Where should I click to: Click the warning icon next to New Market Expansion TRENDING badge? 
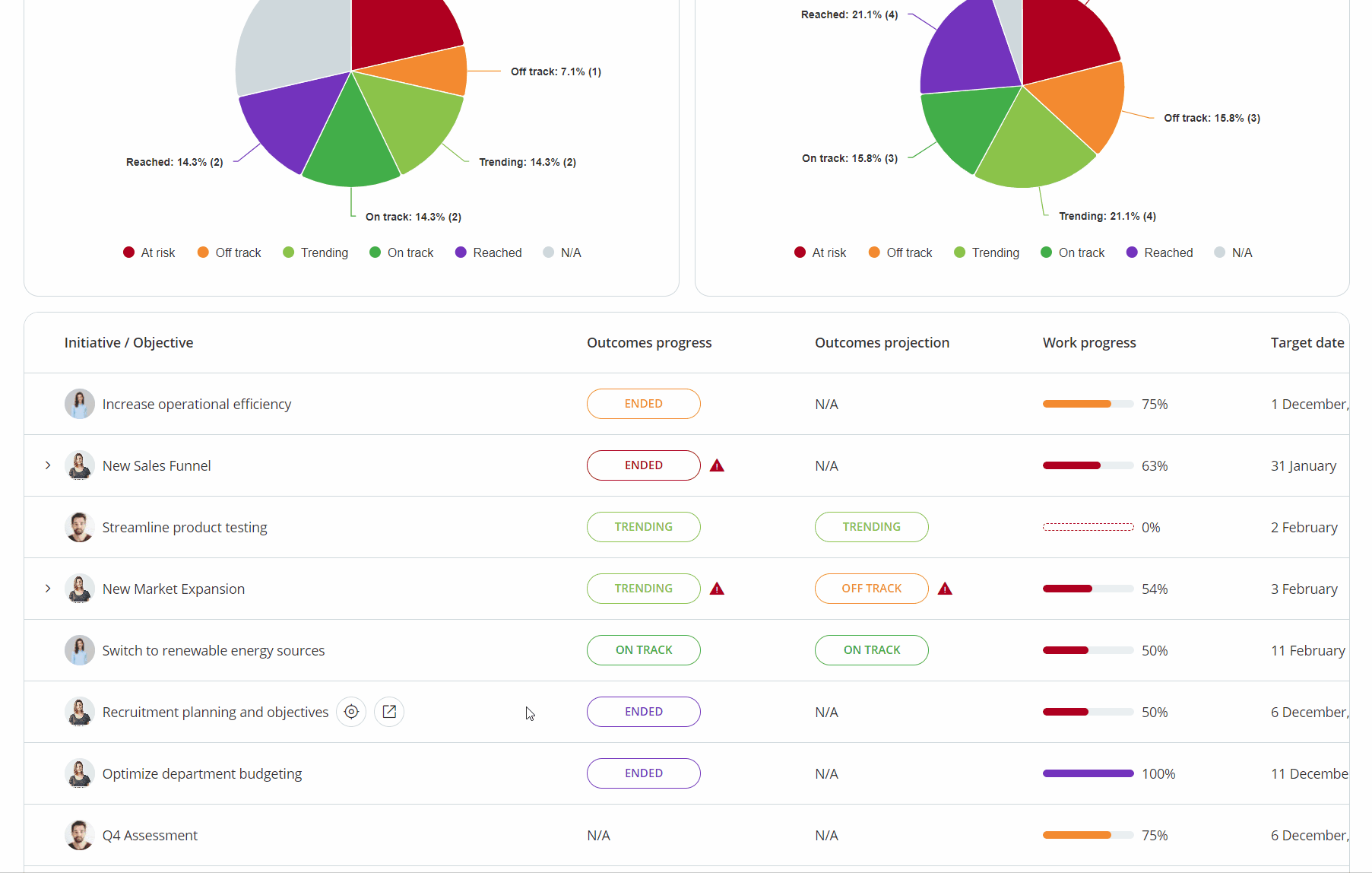717,588
